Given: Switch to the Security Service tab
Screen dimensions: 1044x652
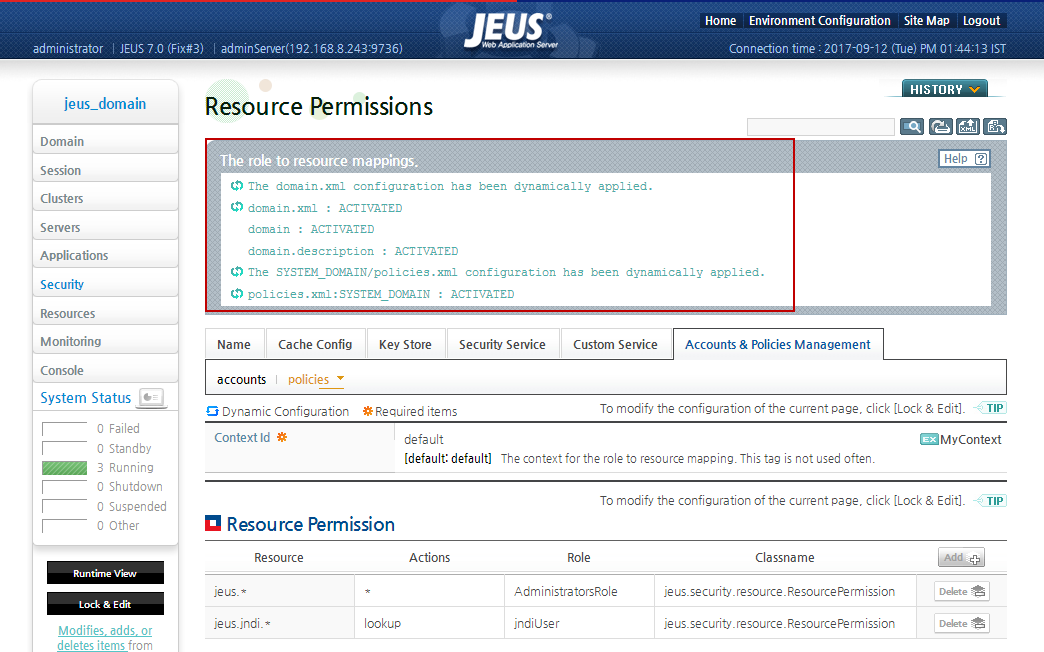Looking at the screenshot, I should 502,344.
